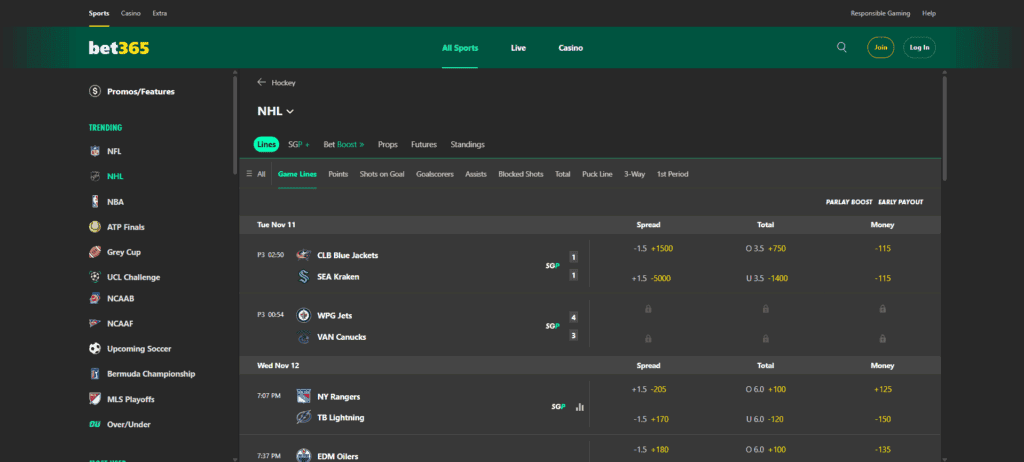The width and height of the screenshot is (1024, 462).
Task: Select the Game Lines market tab
Action: click(x=297, y=174)
